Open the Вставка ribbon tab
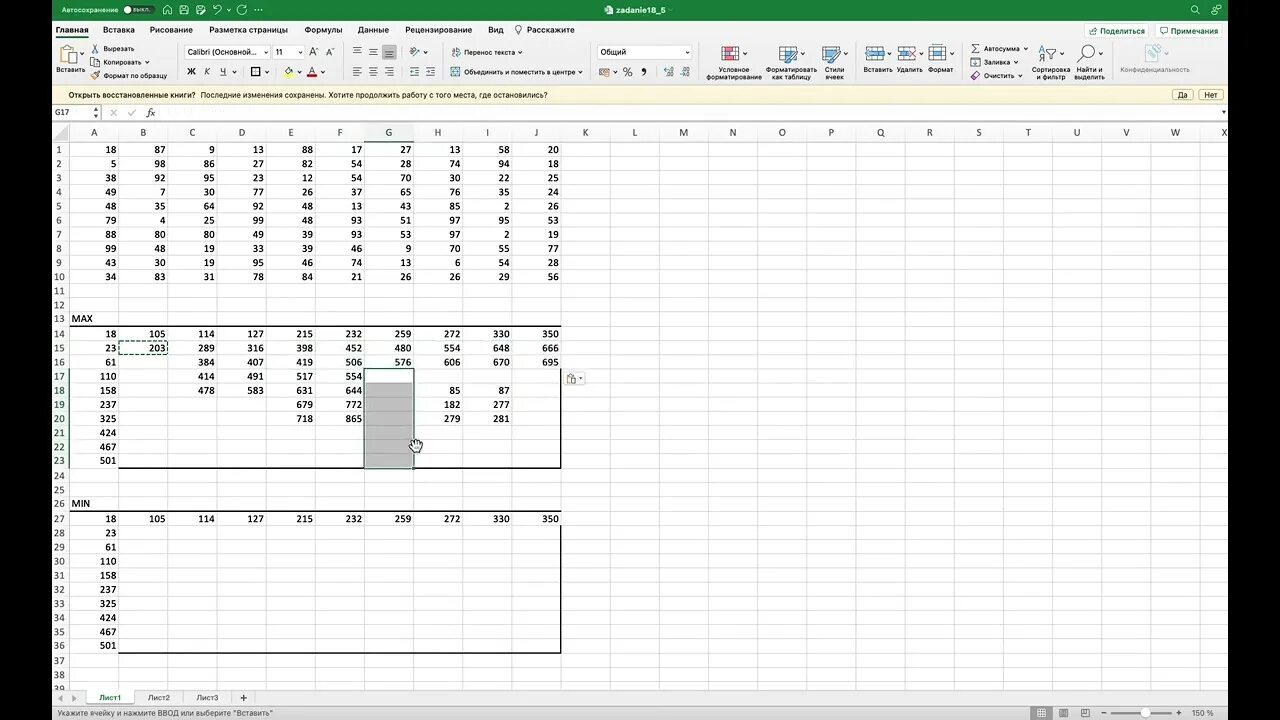 (x=119, y=30)
